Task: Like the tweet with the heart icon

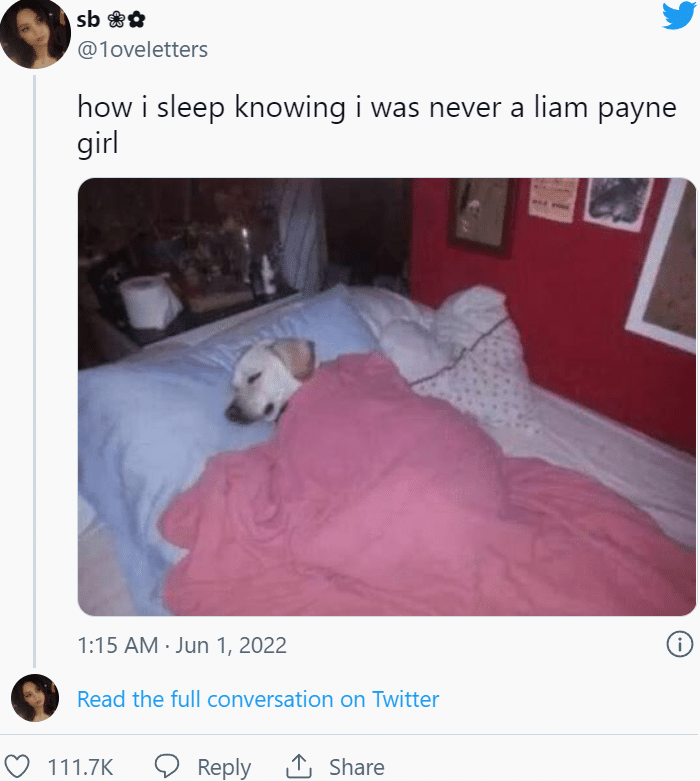Action: (17, 766)
